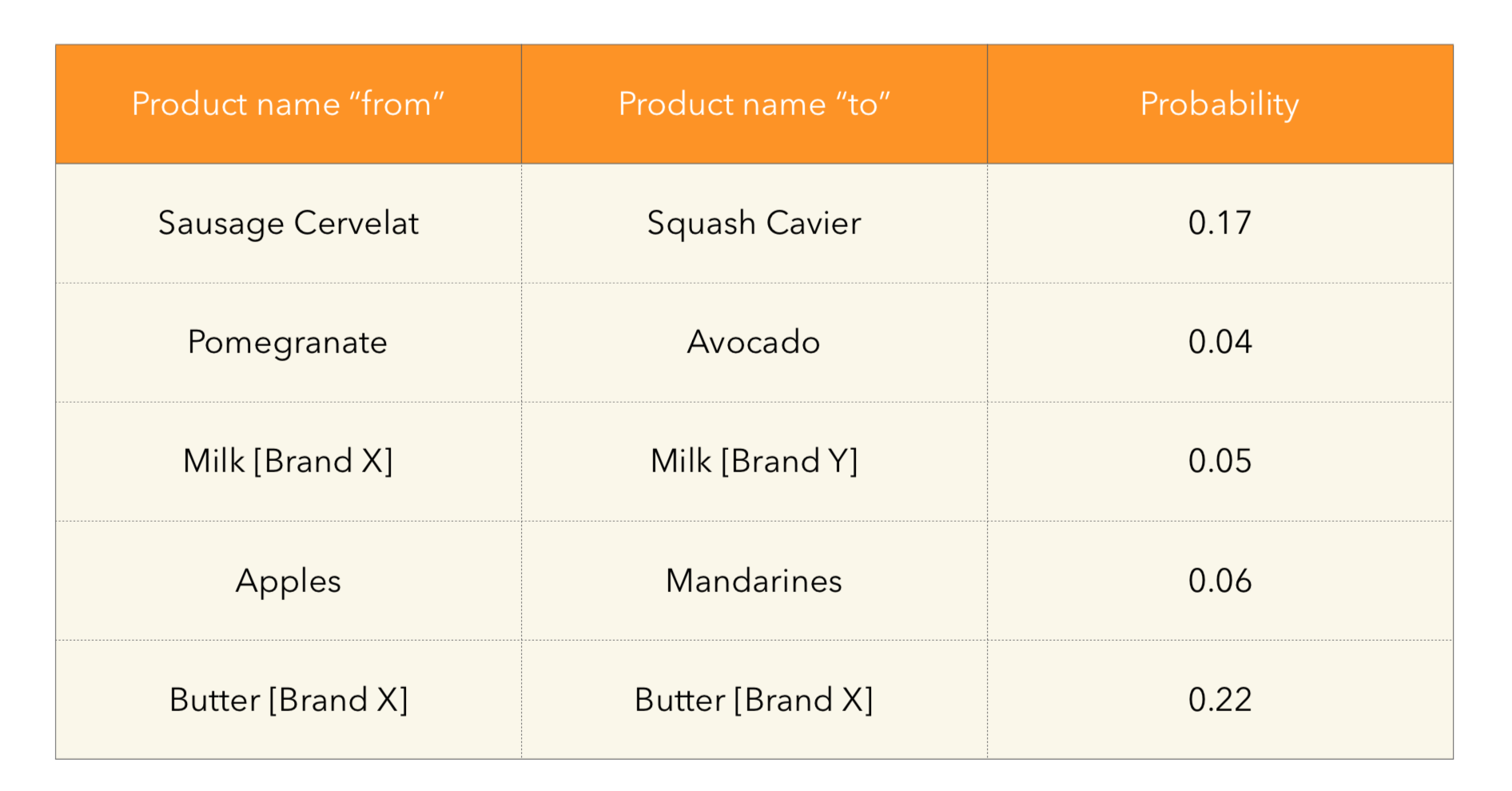Click the Product name "from" column header
1512x791 pixels.
(x=288, y=104)
